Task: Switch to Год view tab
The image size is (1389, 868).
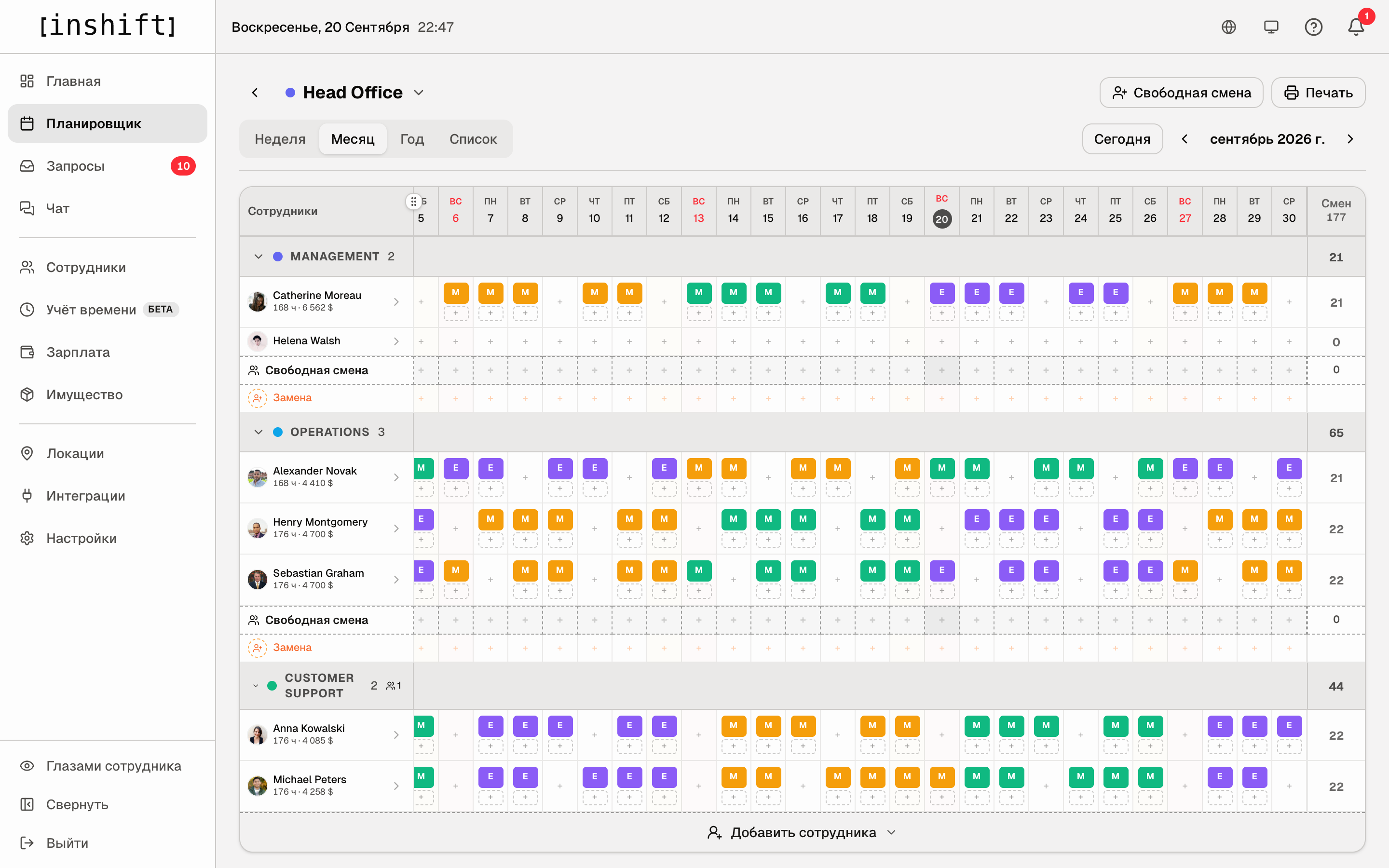Action: [412, 139]
